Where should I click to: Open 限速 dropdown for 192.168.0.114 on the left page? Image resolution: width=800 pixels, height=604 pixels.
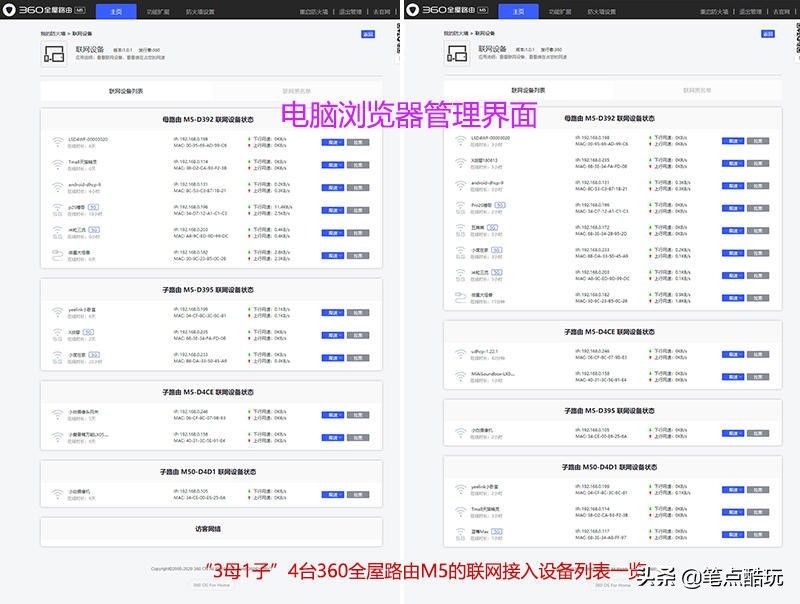coord(331,164)
